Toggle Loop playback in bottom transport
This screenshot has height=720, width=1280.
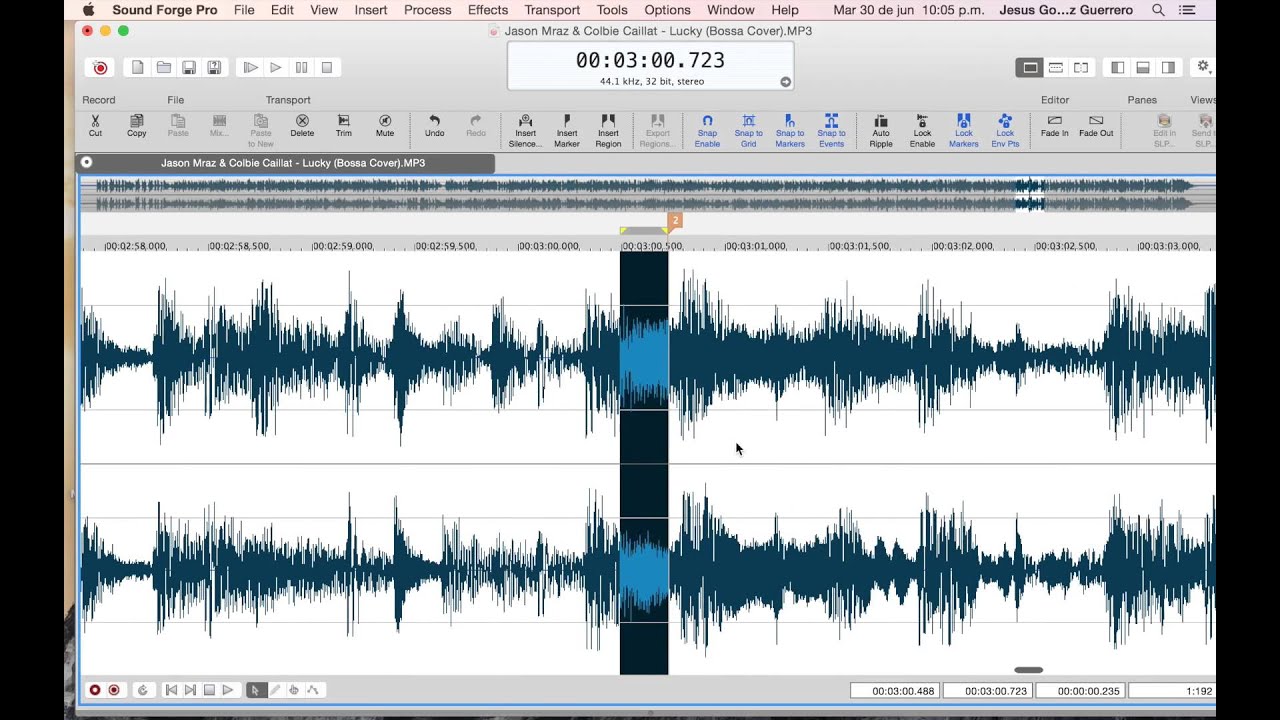click(x=143, y=690)
